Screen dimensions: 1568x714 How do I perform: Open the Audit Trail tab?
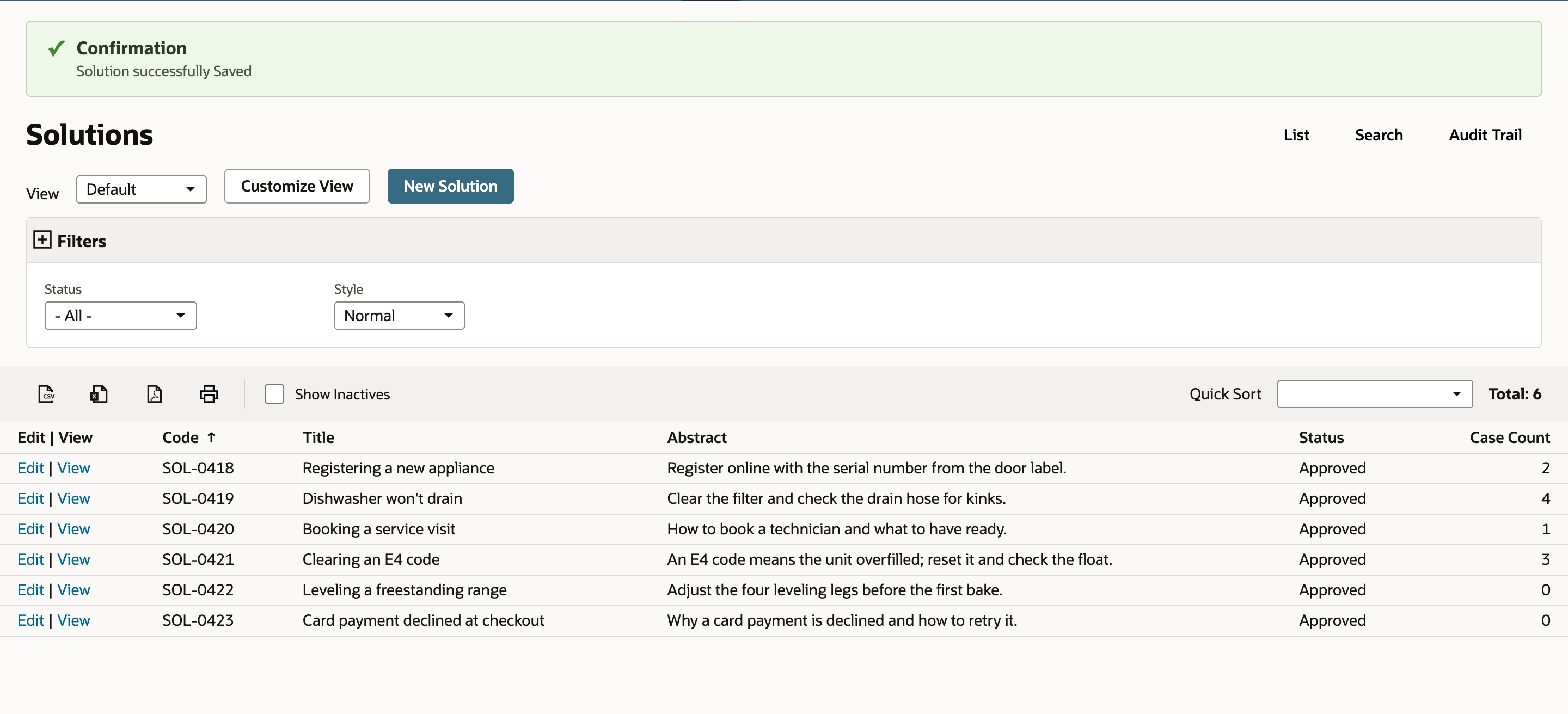point(1485,135)
